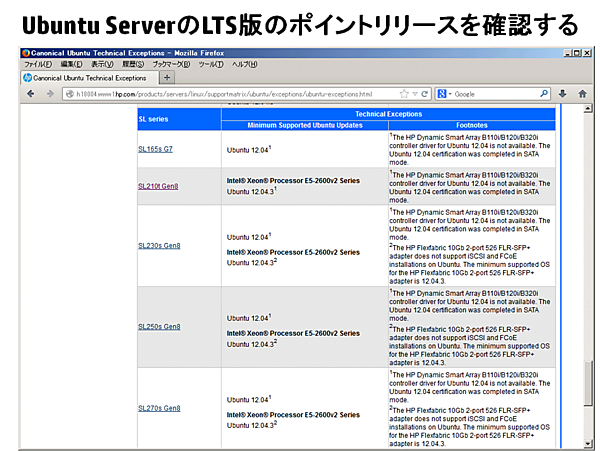The height and width of the screenshot is (451, 600).
Task: Go to the Firefox home page icon
Action: point(583,93)
